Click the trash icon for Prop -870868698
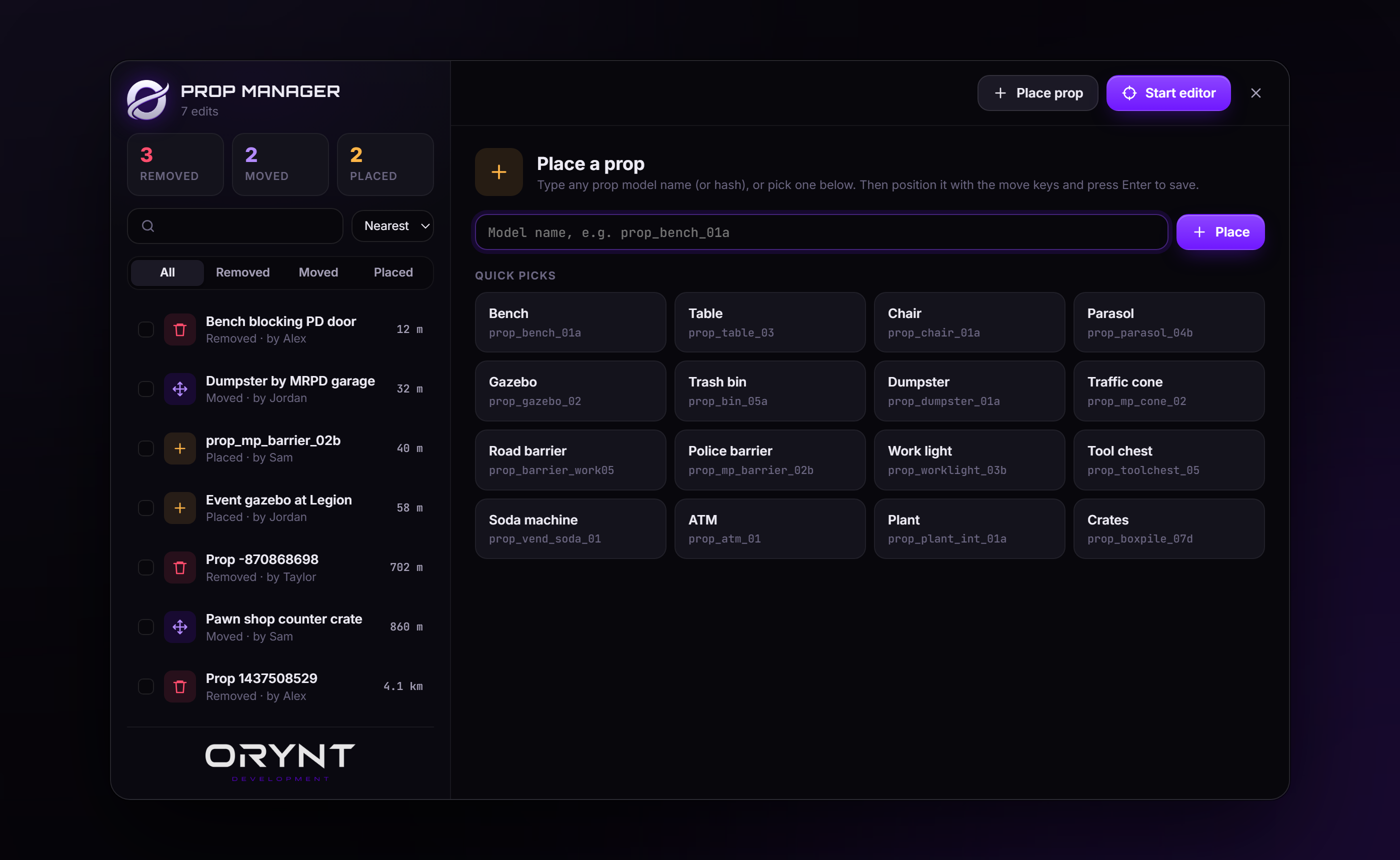The image size is (1400, 860). point(179,567)
